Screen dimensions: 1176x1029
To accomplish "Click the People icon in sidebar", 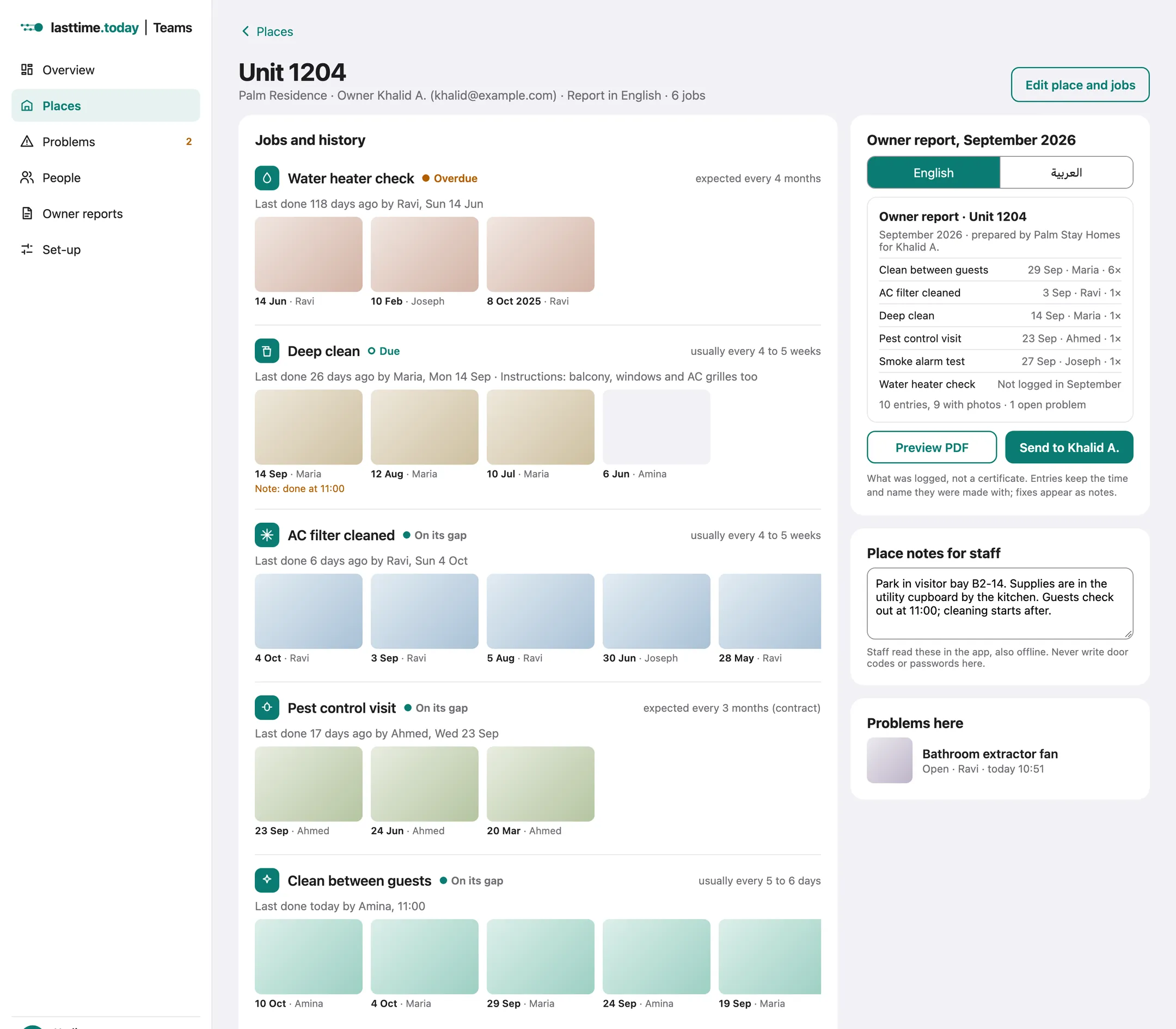I will coord(27,177).
